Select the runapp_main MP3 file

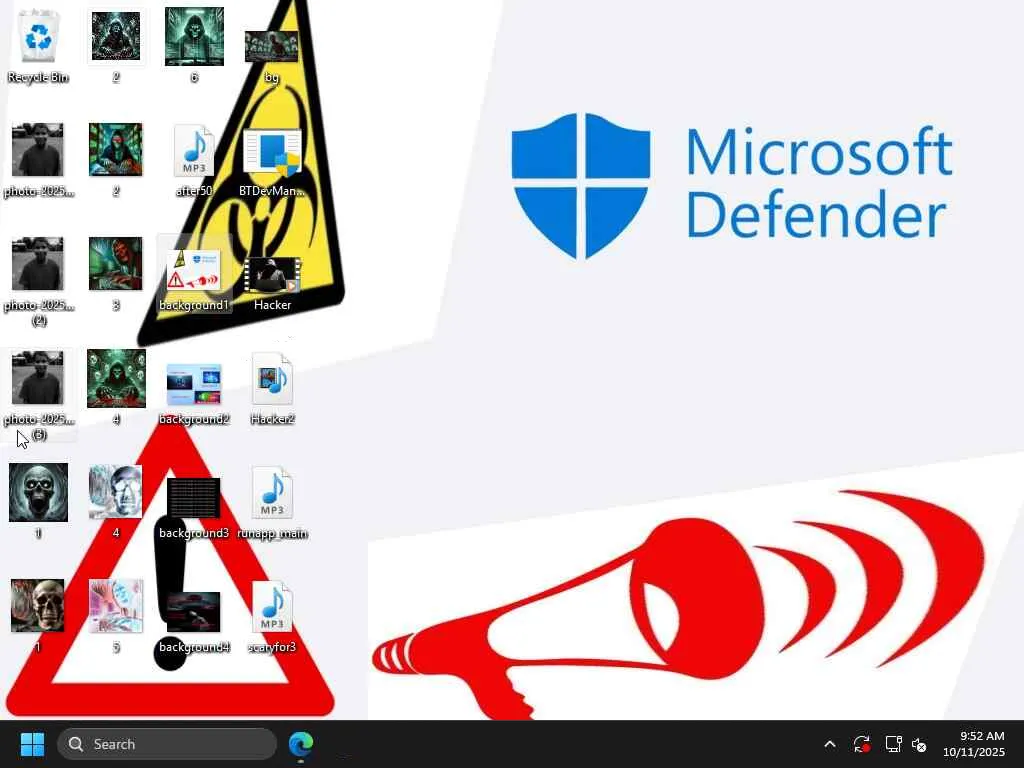(x=272, y=503)
